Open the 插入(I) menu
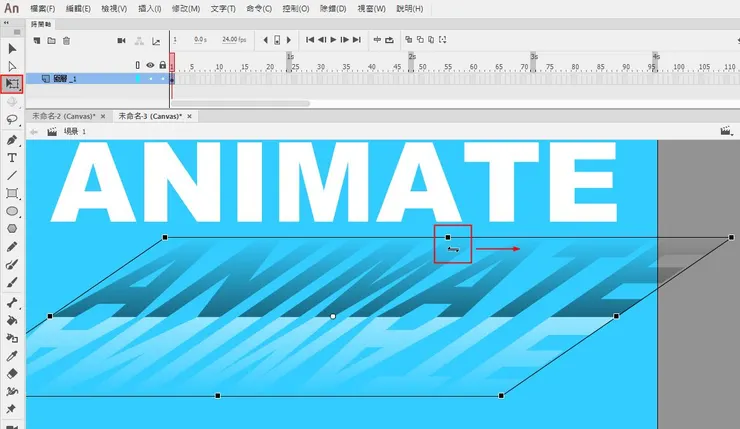This screenshot has width=740, height=429. click(150, 8)
